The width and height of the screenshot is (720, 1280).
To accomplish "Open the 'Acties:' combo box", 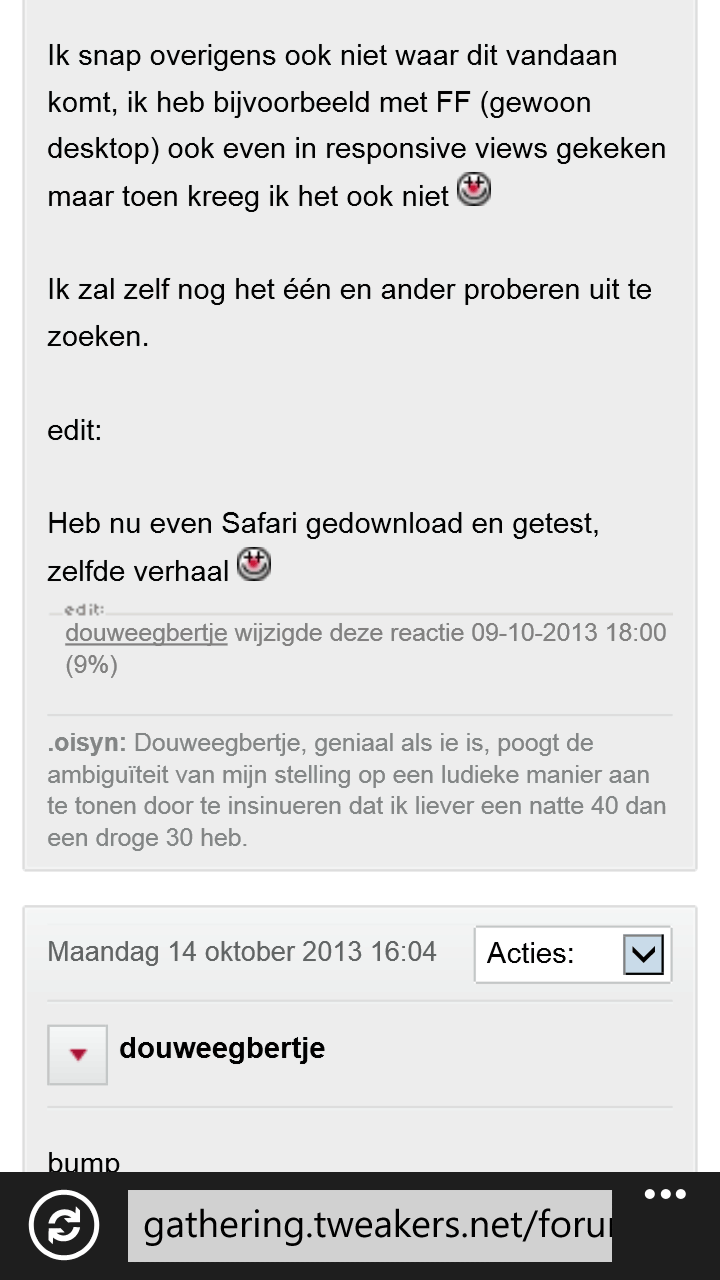I will [573, 954].
